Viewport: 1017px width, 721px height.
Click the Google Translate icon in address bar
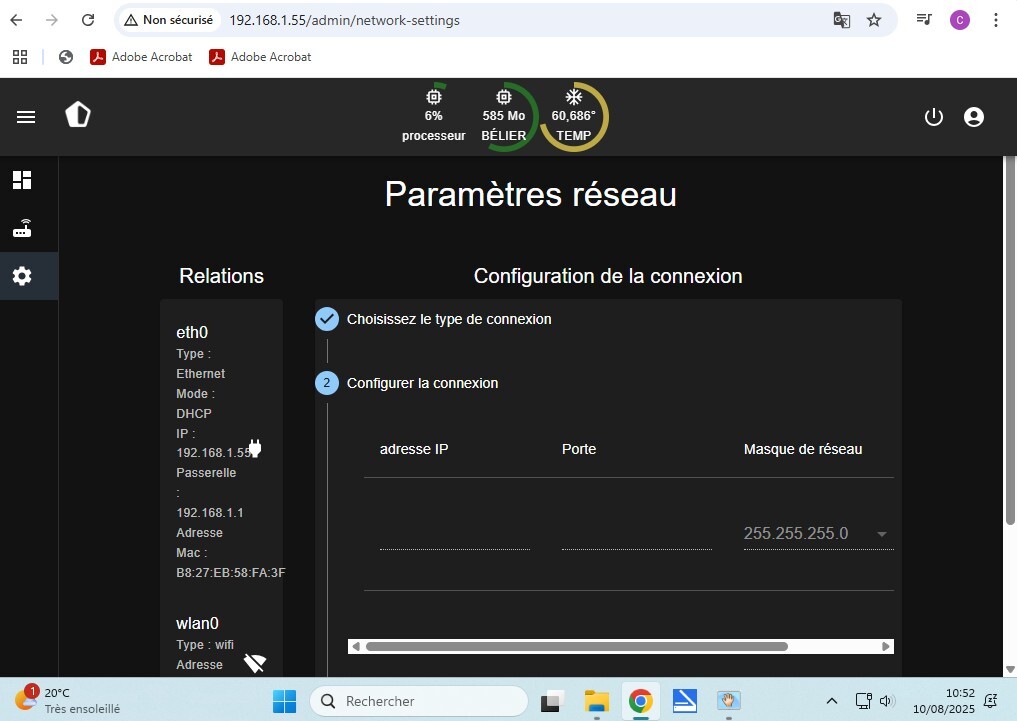coord(842,20)
